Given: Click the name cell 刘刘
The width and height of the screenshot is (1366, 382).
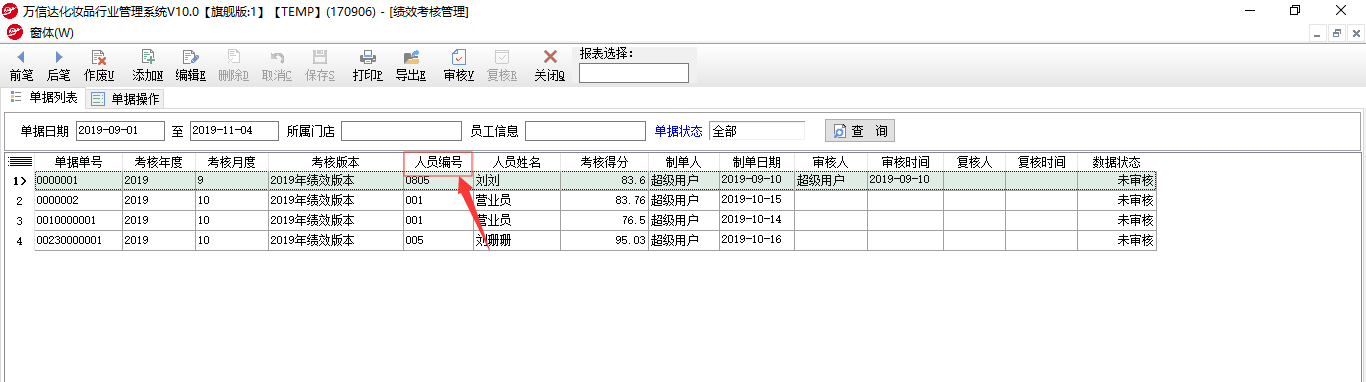Looking at the screenshot, I should point(517,180).
